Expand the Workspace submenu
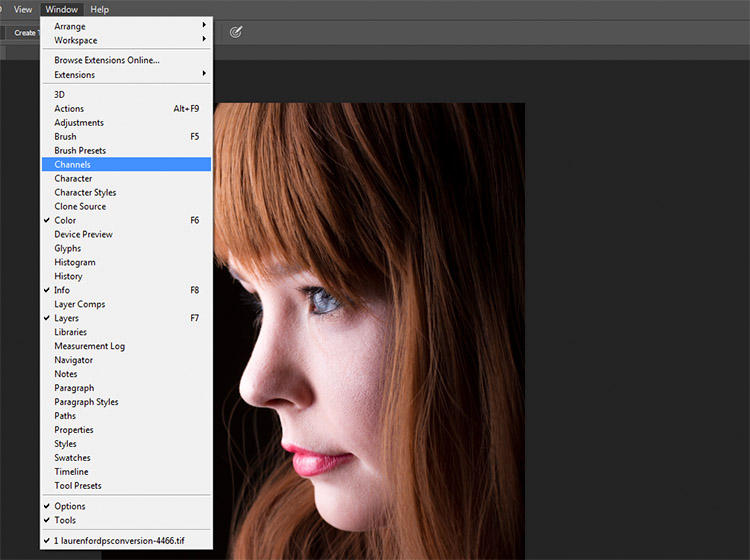 [126, 40]
